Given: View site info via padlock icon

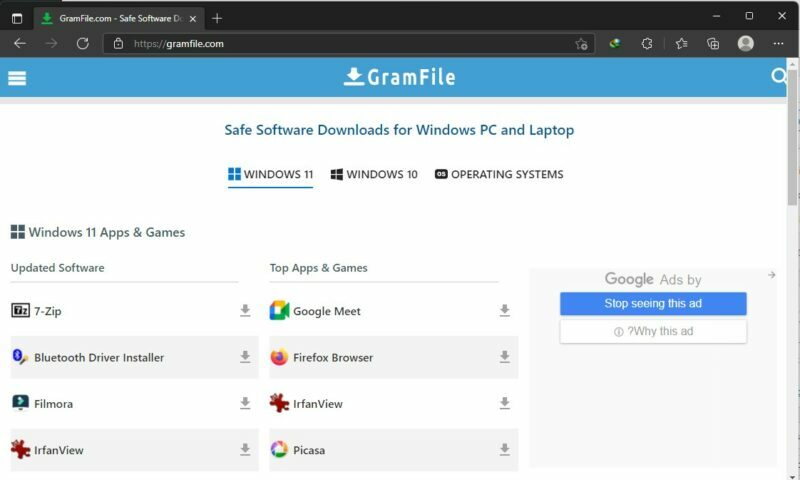Looking at the screenshot, I should [118, 43].
